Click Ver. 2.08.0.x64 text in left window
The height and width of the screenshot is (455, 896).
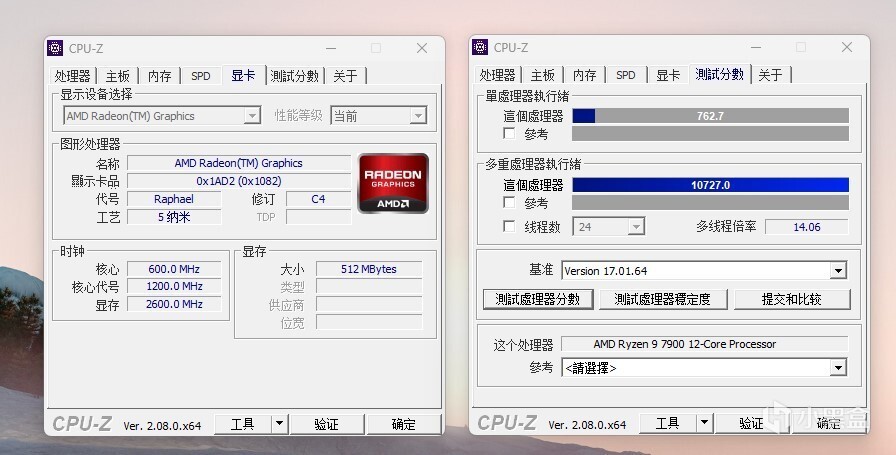162,426
